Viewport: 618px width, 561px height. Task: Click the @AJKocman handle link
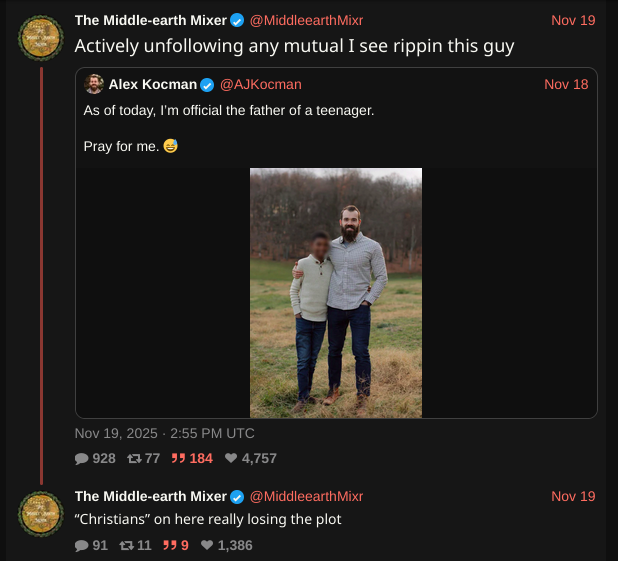[260, 84]
